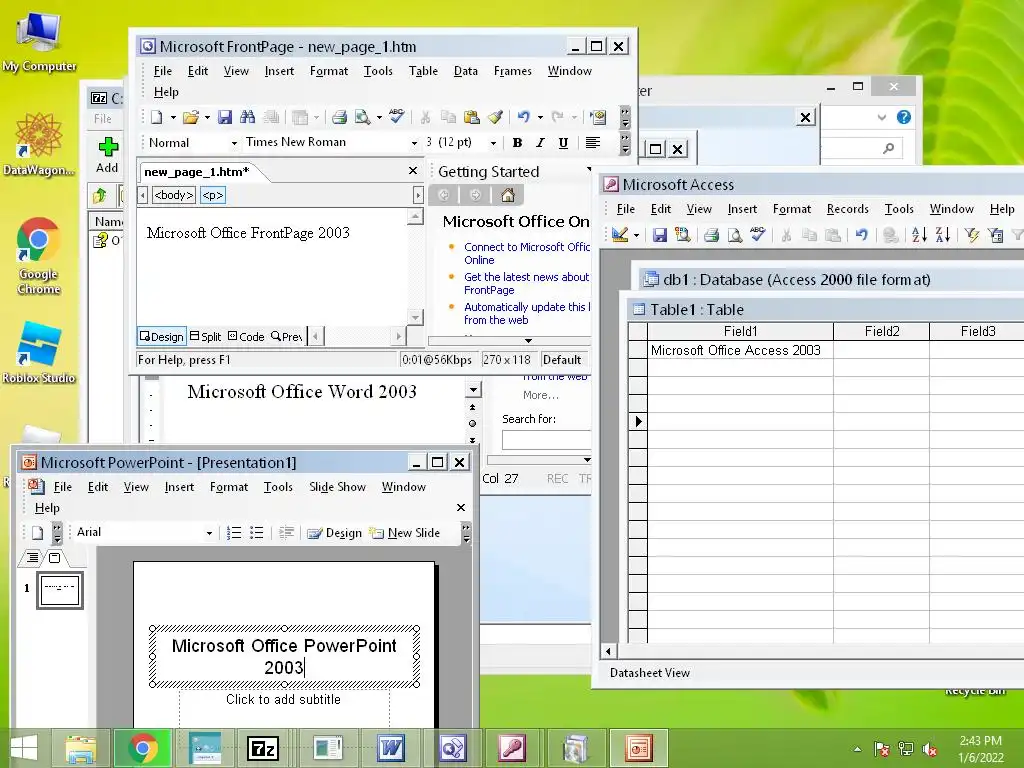The width and height of the screenshot is (1024, 768).
Task: Toggle Italic in FrontPage formatting toolbar
Action: [x=540, y=142]
